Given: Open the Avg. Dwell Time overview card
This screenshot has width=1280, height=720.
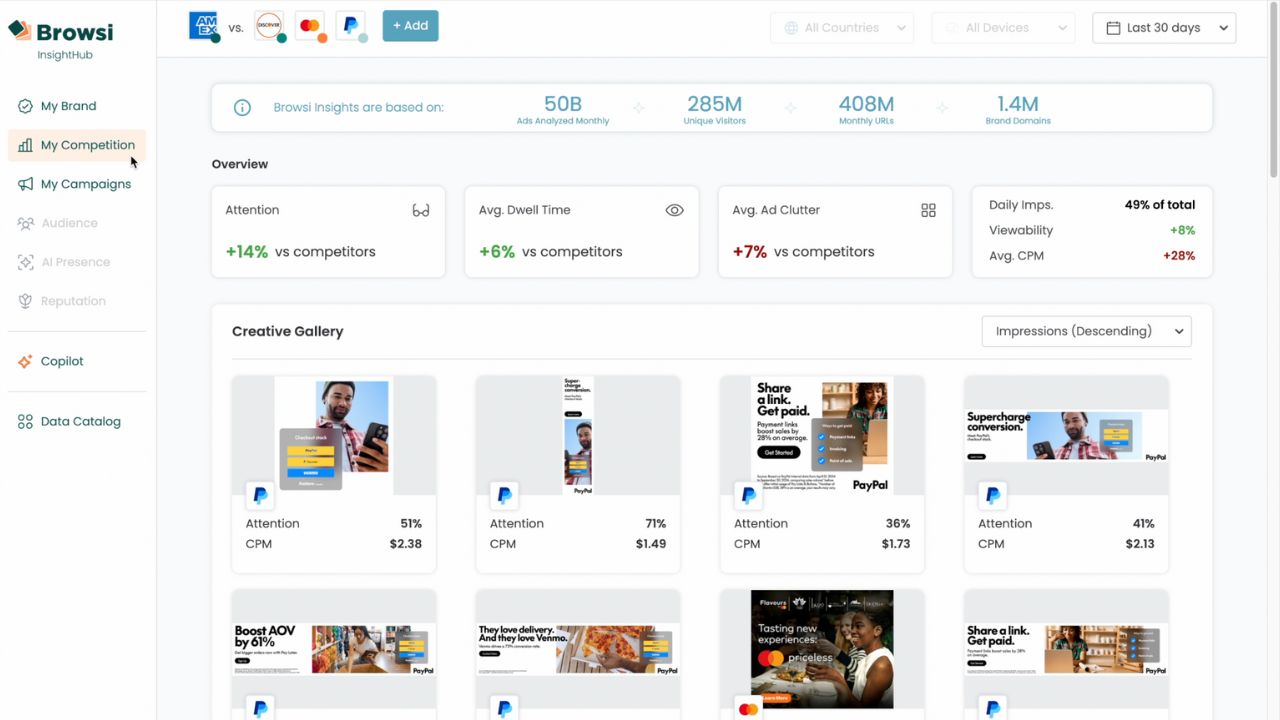Looking at the screenshot, I should pyautogui.click(x=582, y=231).
